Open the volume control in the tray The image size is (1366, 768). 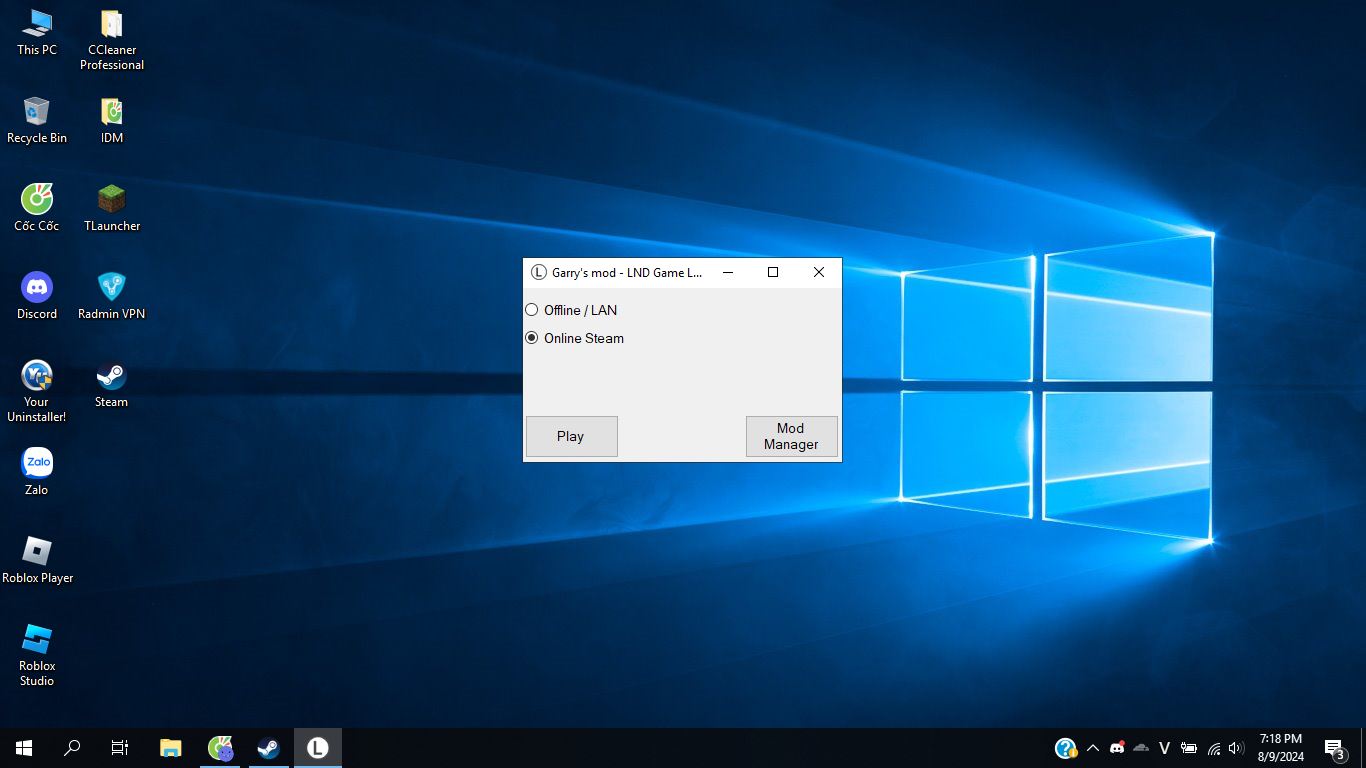(1236, 748)
